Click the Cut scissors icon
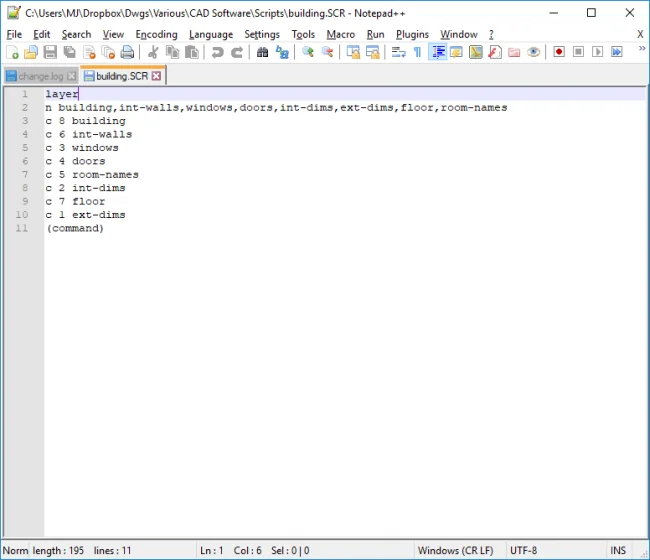Screen dimensions: 650x560 point(153,52)
